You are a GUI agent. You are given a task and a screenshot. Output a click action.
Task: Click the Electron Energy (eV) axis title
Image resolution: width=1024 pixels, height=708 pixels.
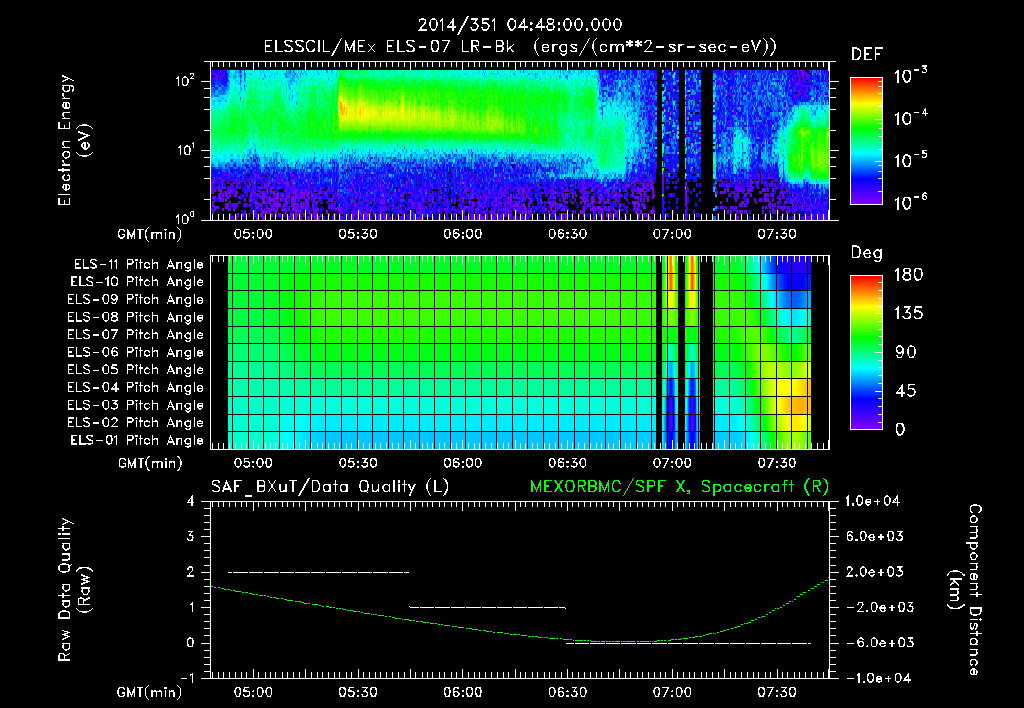[74, 140]
